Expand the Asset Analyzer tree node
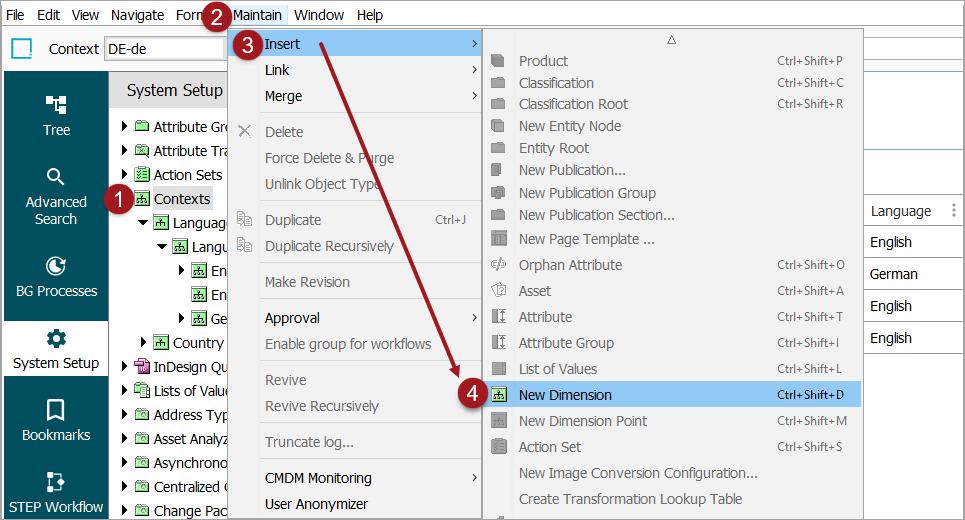The width and height of the screenshot is (965, 520). coord(124,438)
